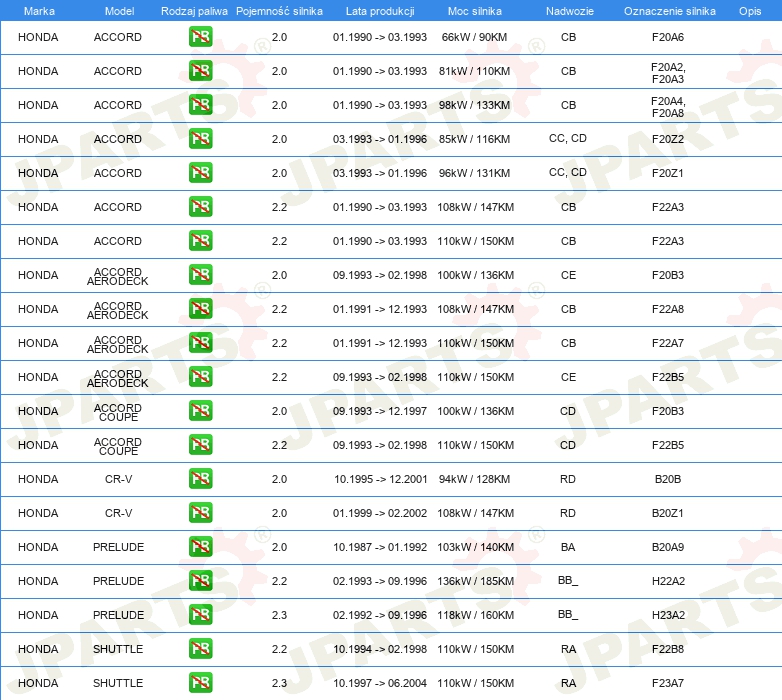
Task: Click the Nadwozie column header
Action: (x=570, y=11)
